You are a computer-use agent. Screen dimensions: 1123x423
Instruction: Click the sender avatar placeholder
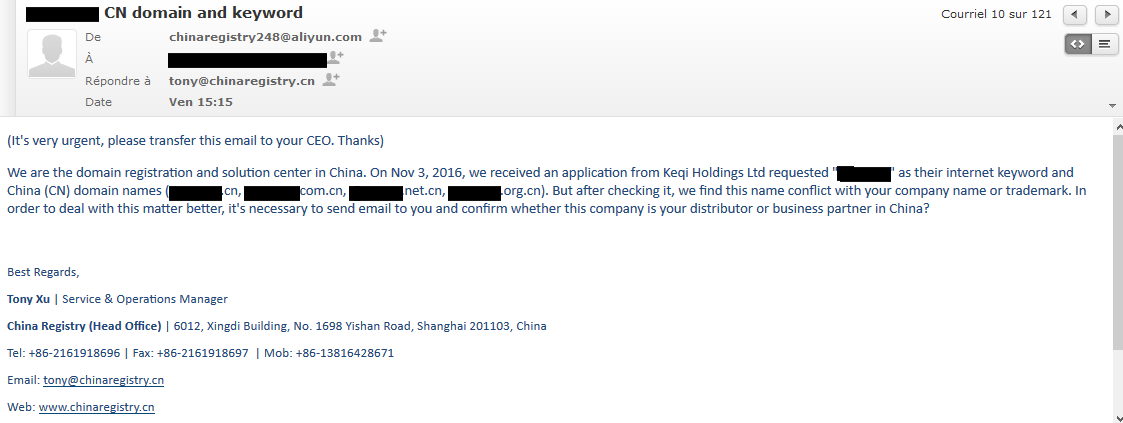click(52, 54)
